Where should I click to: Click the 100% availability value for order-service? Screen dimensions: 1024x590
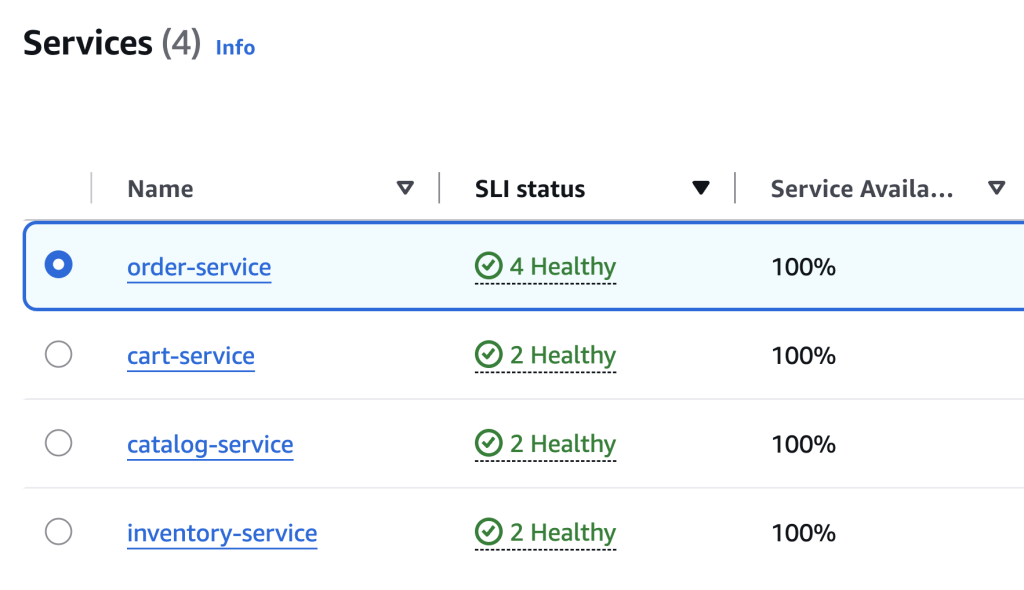pyautogui.click(x=803, y=267)
